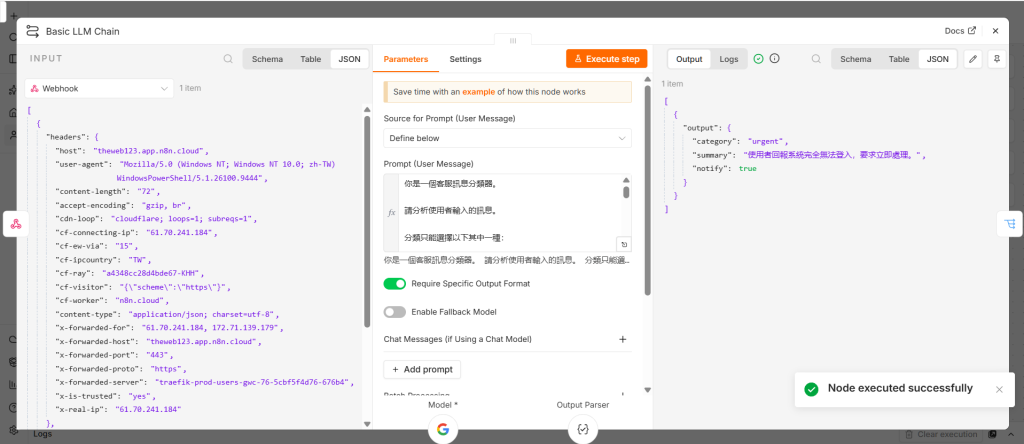Follow the orange example link
This screenshot has width=1024, height=444.
pos(478,92)
